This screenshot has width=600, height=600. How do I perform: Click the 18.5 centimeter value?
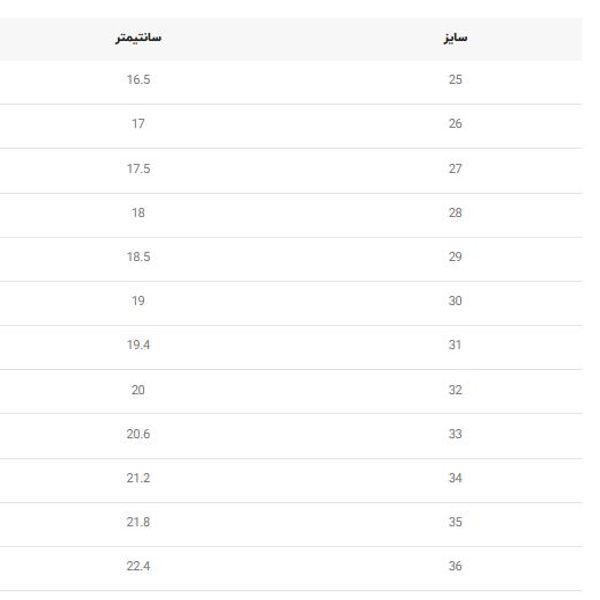click(138, 257)
